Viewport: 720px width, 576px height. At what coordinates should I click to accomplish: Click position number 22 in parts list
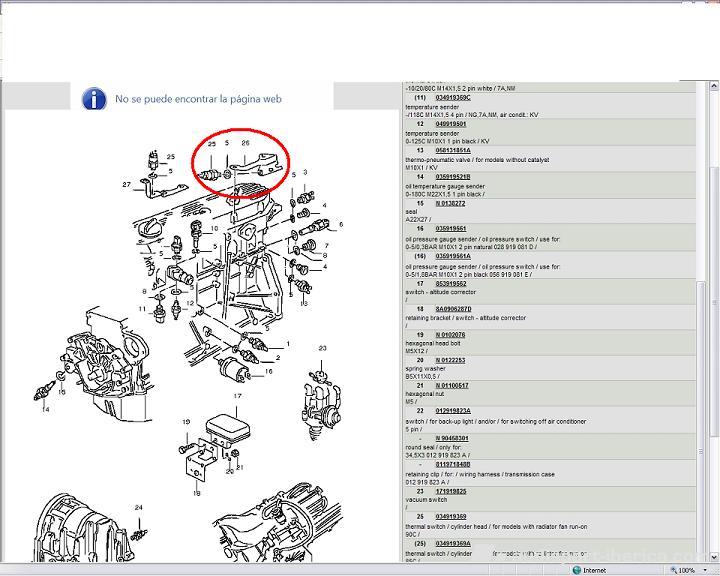pyautogui.click(x=420, y=411)
